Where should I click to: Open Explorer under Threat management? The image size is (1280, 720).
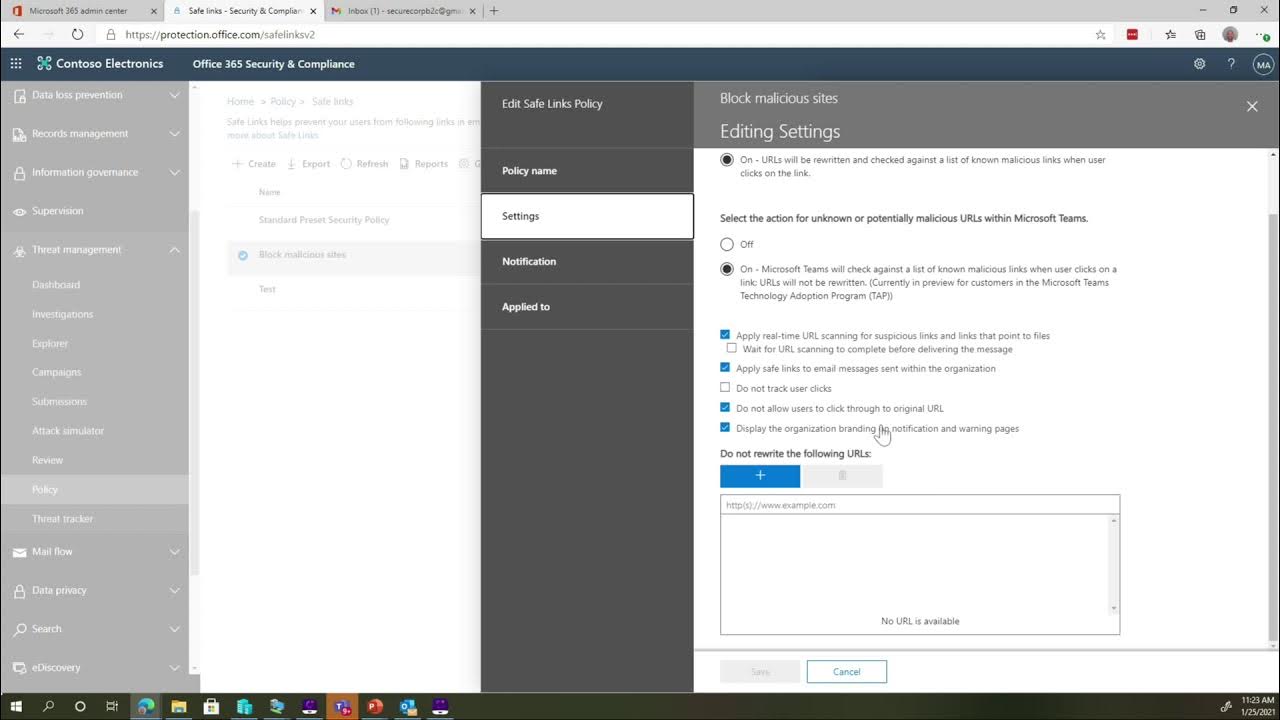pyautogui.click(x=50, y=344)
